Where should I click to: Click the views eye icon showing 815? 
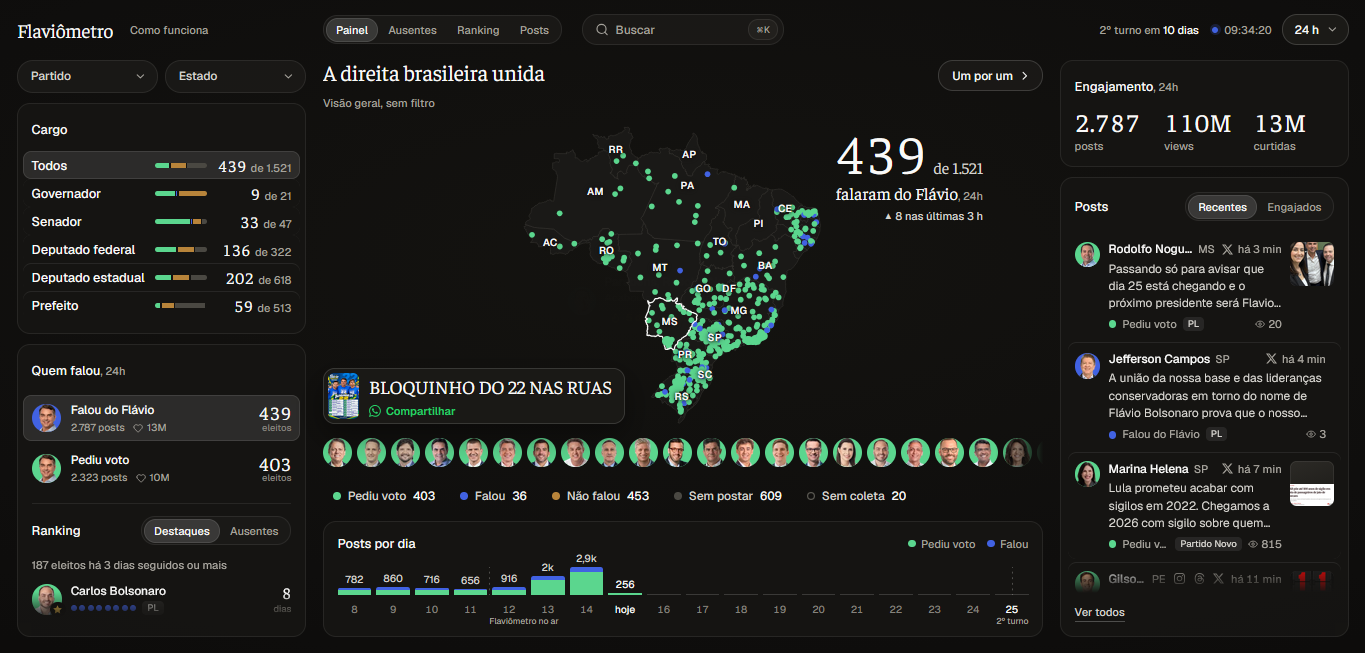(1252, 544)
